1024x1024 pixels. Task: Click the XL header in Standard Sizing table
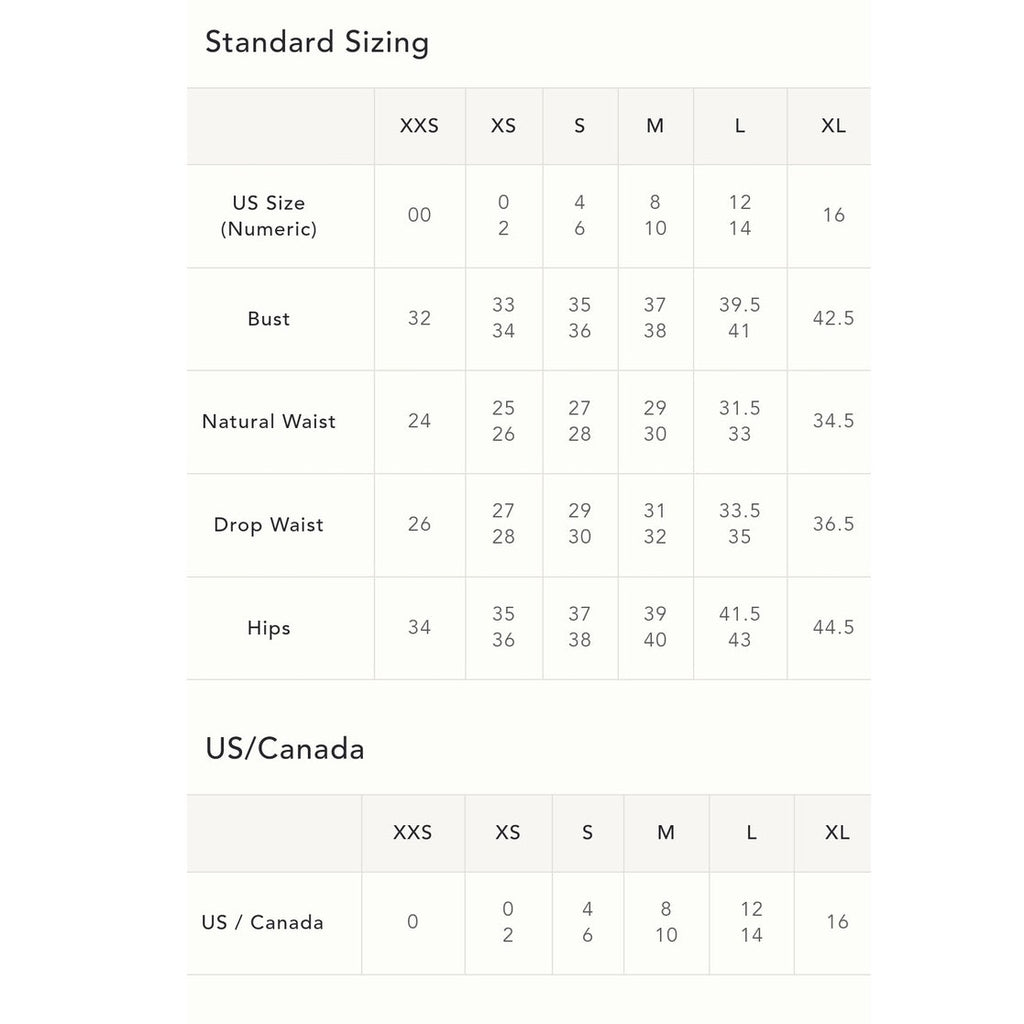point(833,125)
